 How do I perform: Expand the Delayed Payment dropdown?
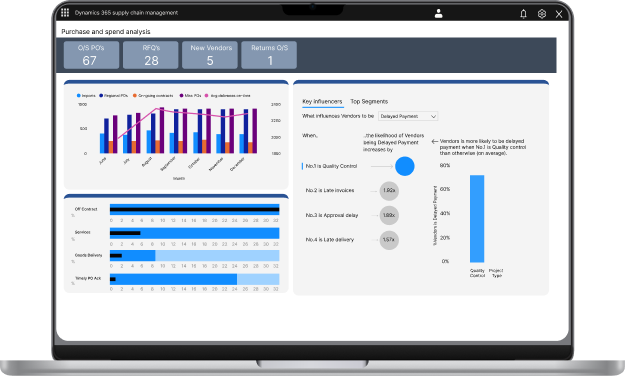coord(408,116)
